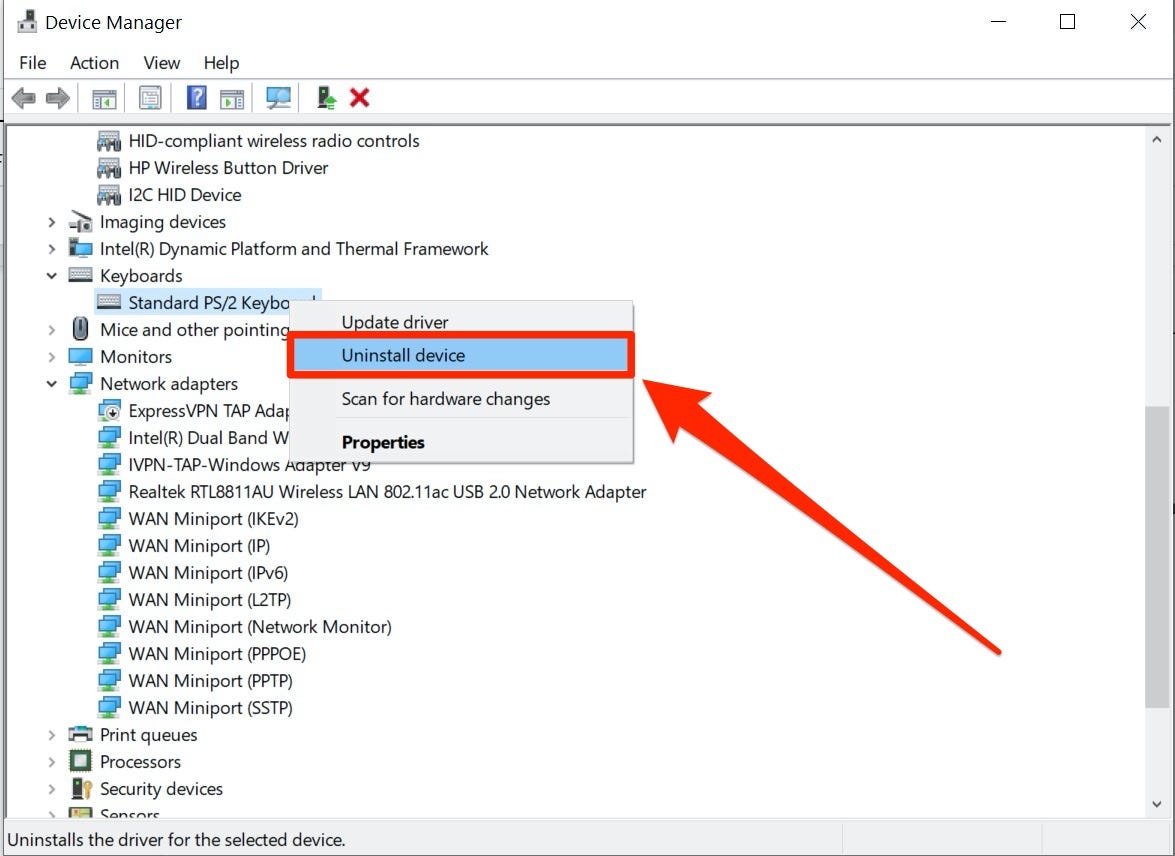Collapse the Keyboards category
Screen dimensions: 1175x856
52,276
